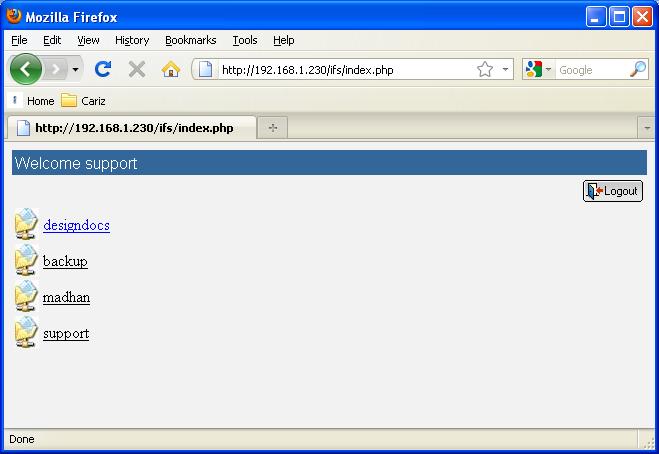Open the designdocs folder link
This screenshot has width=659, height=454.
[x=76, y=225]
